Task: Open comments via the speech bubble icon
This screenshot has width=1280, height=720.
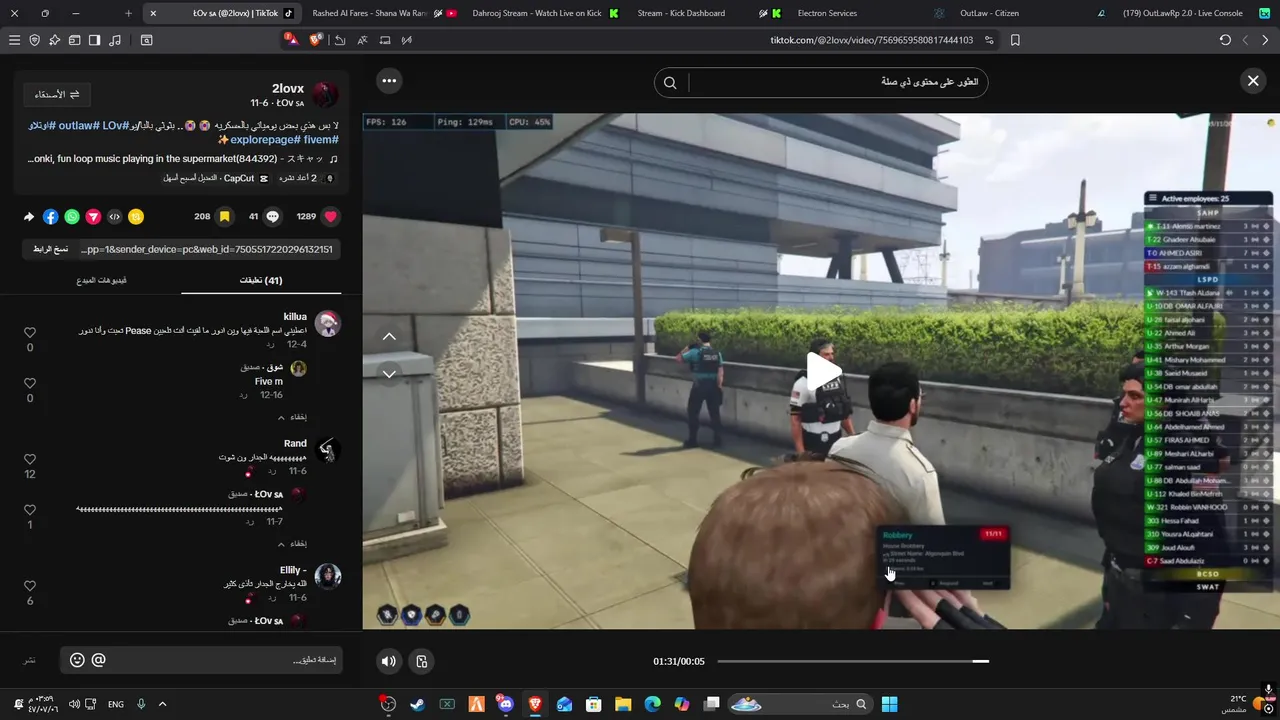Action: coord(272,216)
